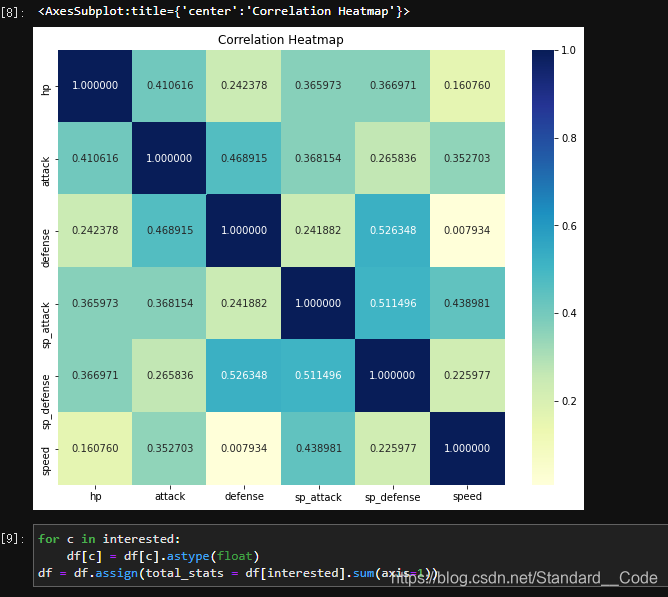Click the 0.366971 cell in sp_defense row, hp column
This screenshot has height=597, width=668.
[95, 375]
